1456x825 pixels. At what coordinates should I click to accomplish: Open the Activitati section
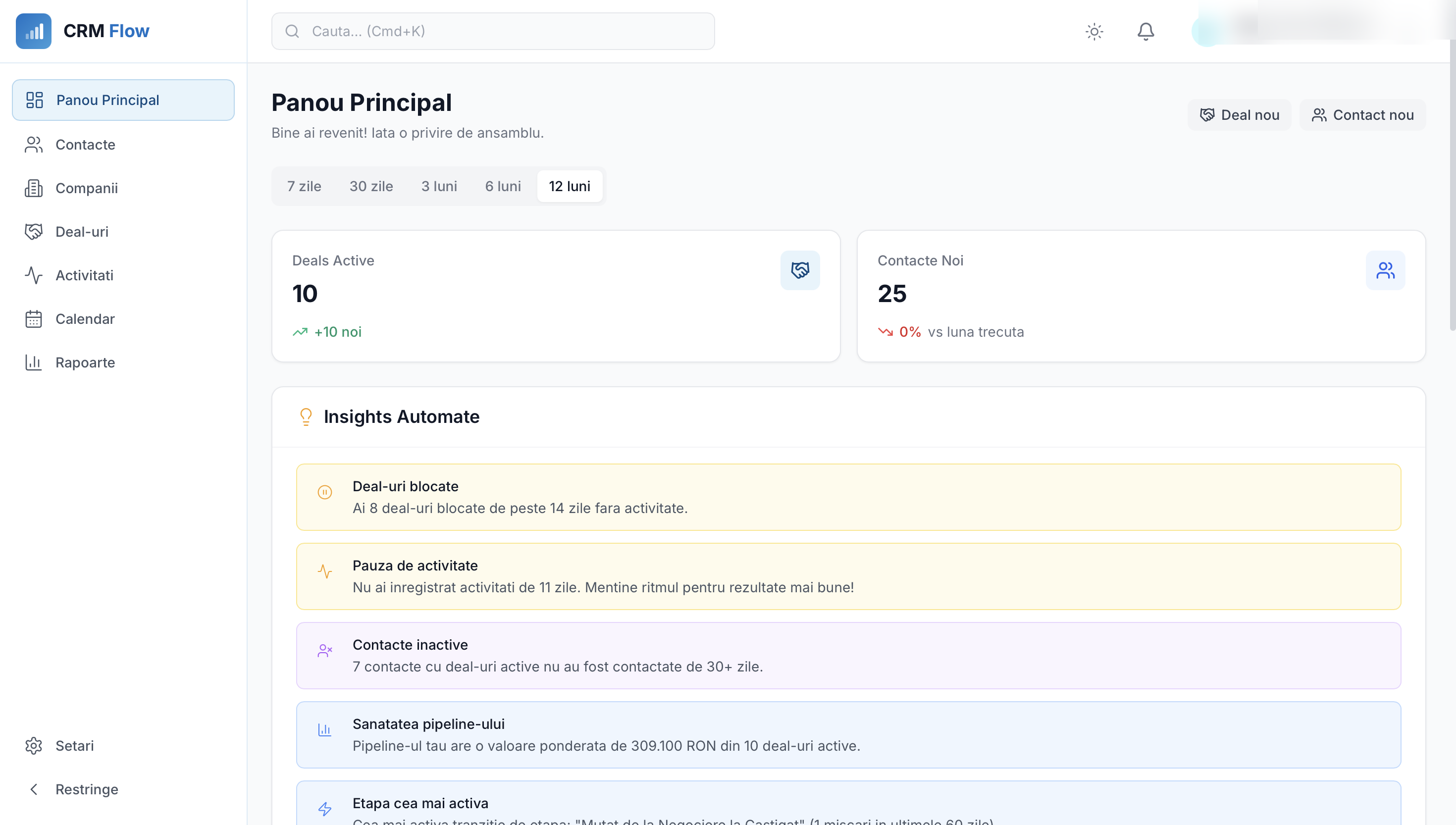tap(123, 275)
